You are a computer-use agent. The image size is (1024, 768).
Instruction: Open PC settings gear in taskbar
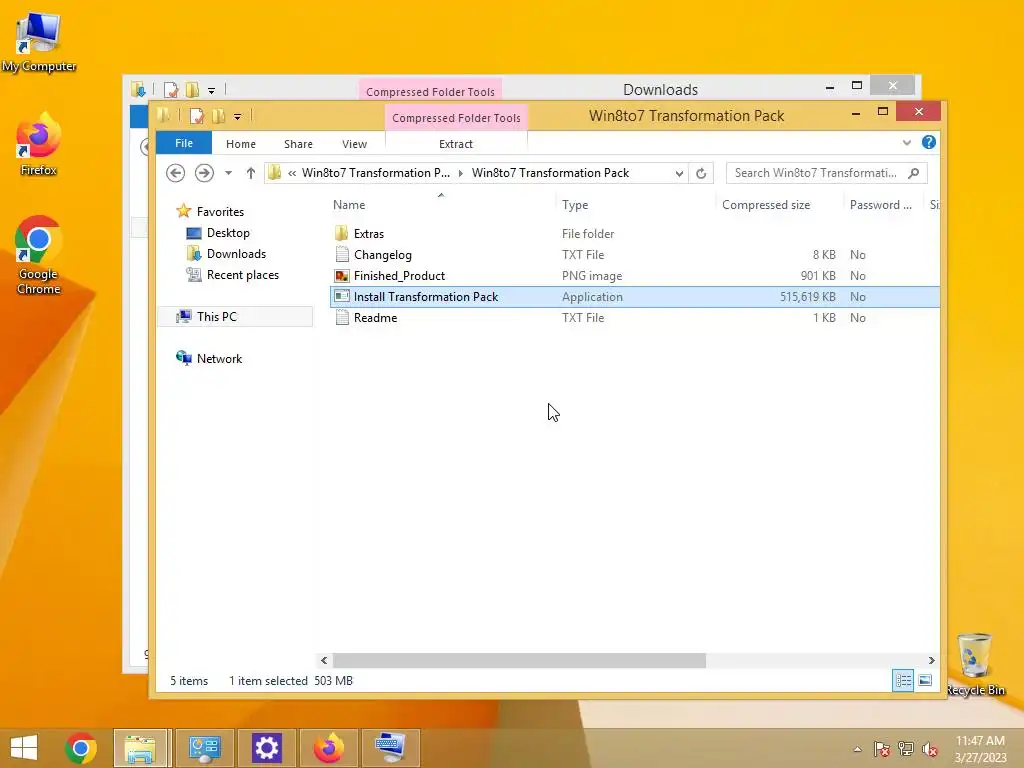click(266, 748)
